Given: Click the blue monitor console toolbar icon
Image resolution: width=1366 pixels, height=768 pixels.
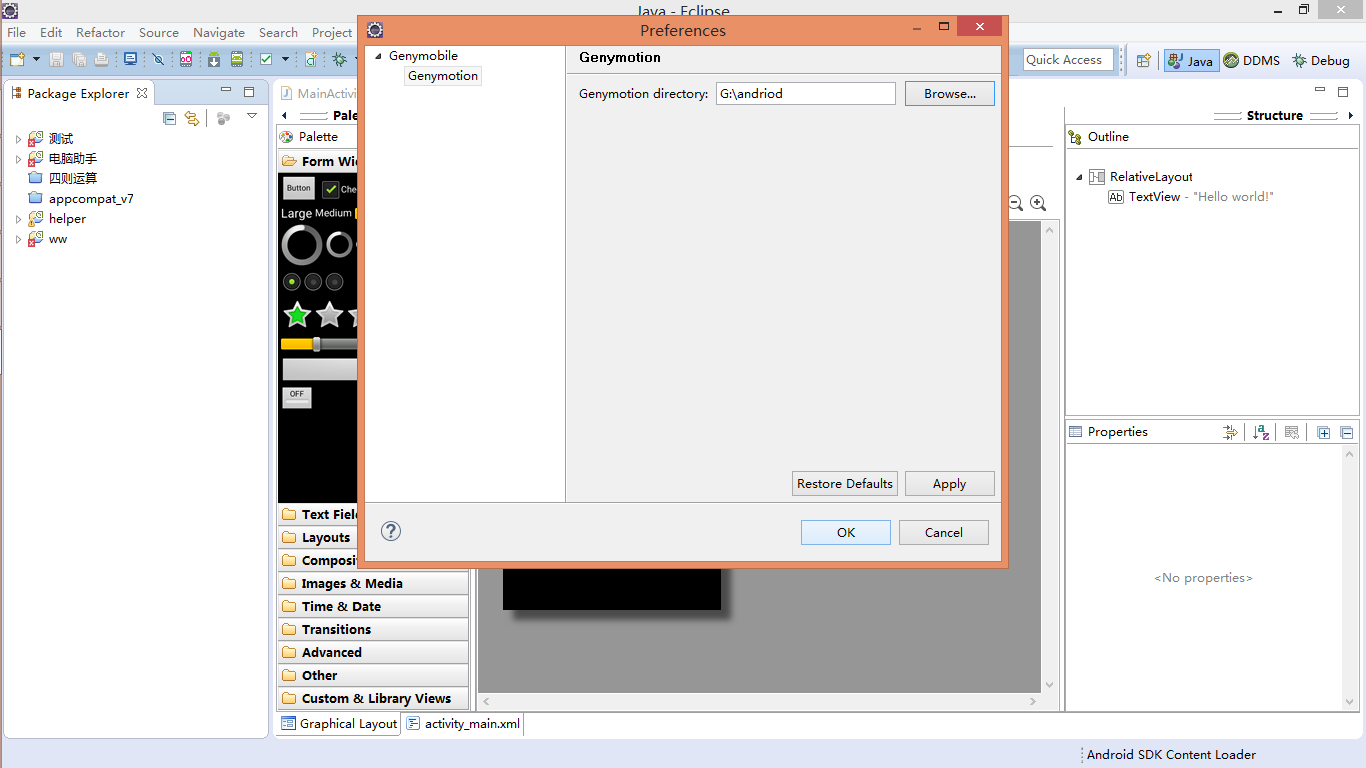Looking at the screenshot, I should point(130,60).
